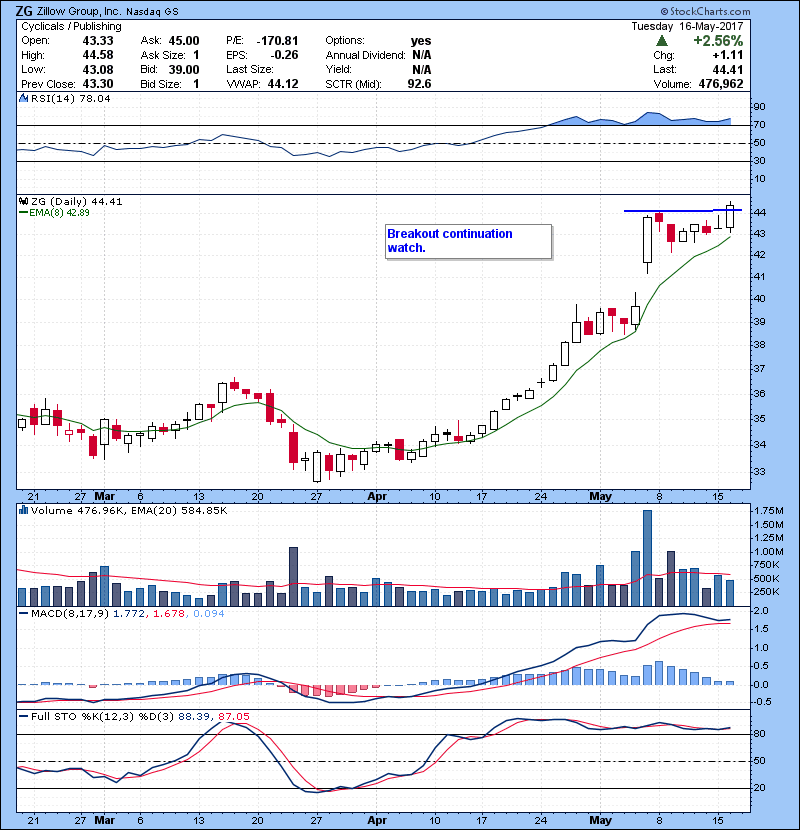The height and width of the screenshot is (830, 800).
Task: Click the green up-arrow change indicator
Action: click(x=661, y=41)
